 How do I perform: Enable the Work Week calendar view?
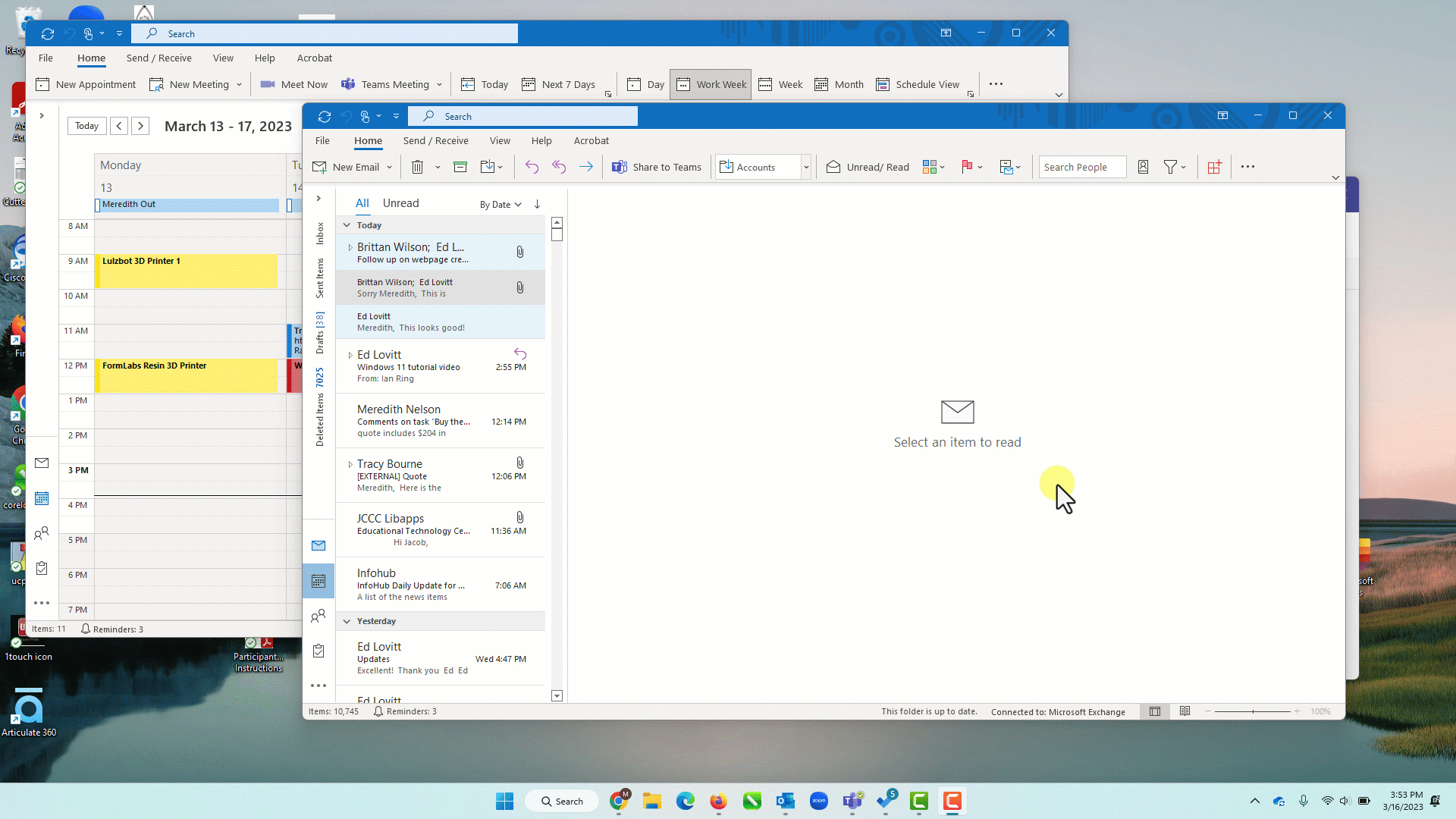(711, 84)
